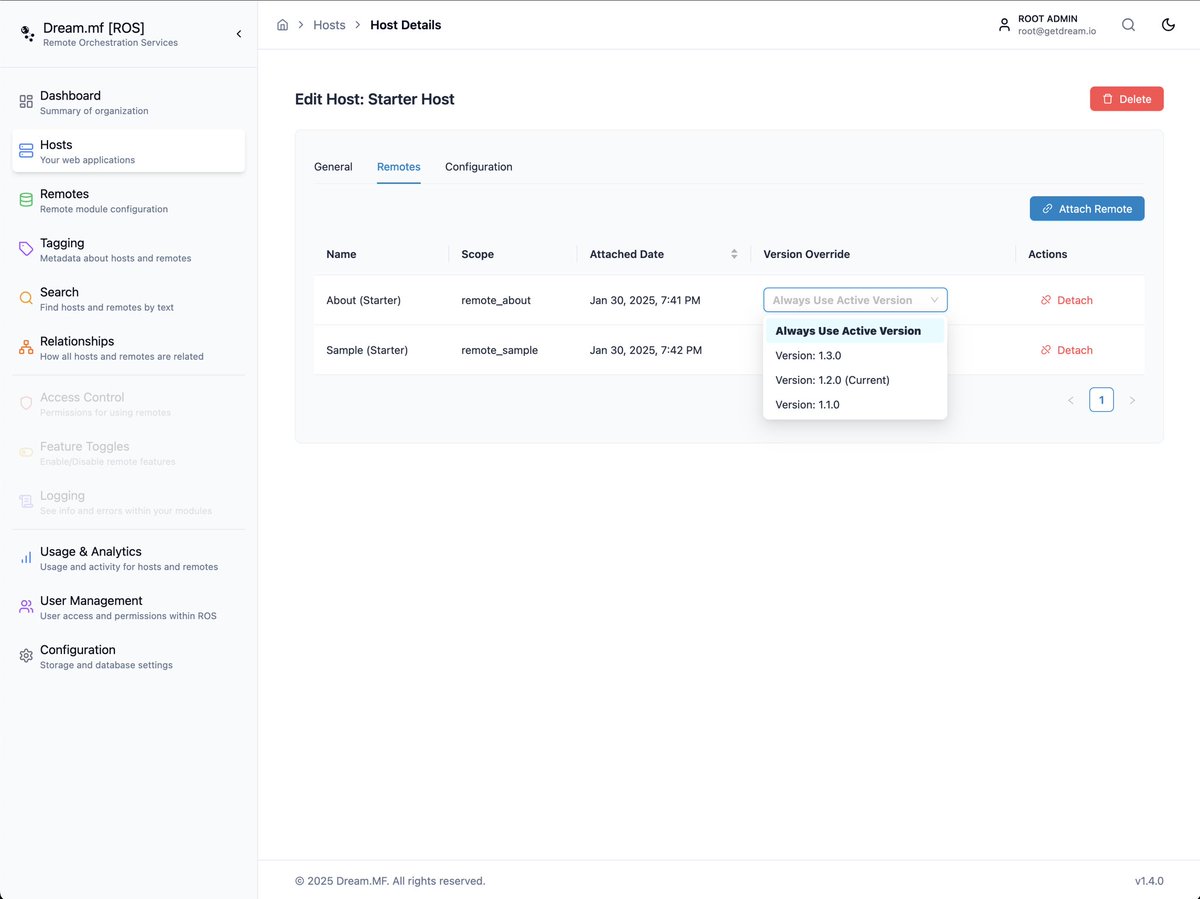1200x899 pixels.
Task: Open Remotes module configuration in sidebar
Action: click(x=129, y=200)
